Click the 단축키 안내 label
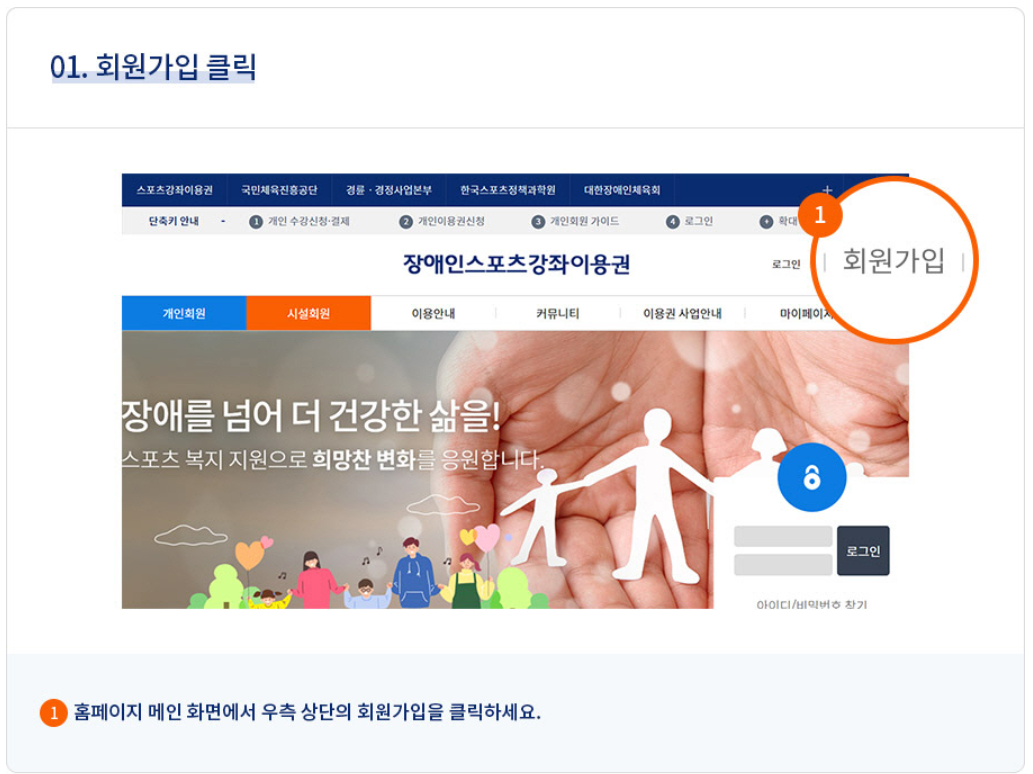1033x774 pixels. tap(173, 221)
